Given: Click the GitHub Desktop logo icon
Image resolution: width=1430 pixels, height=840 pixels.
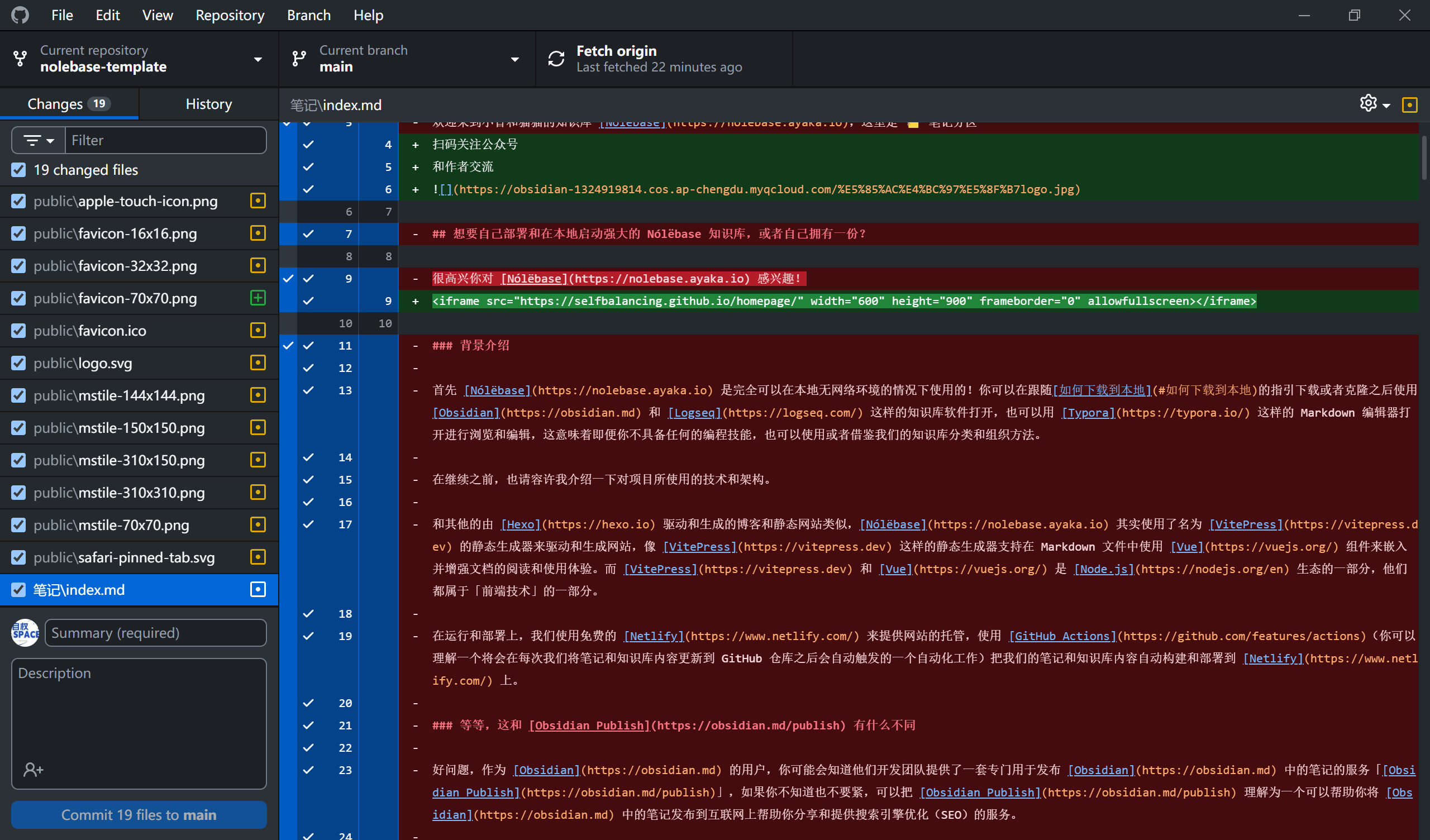Looking at the screenshot, I should click(x=20, y=15).
